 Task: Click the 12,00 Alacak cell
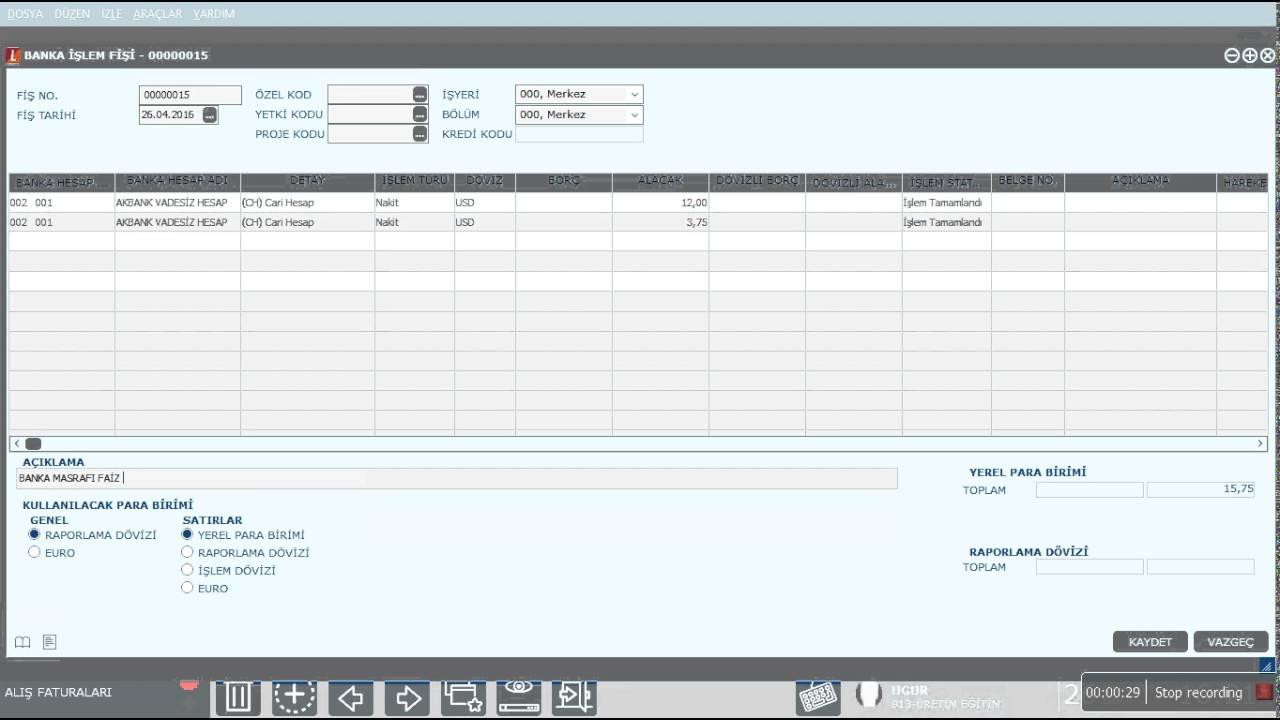tap(661, 202)
